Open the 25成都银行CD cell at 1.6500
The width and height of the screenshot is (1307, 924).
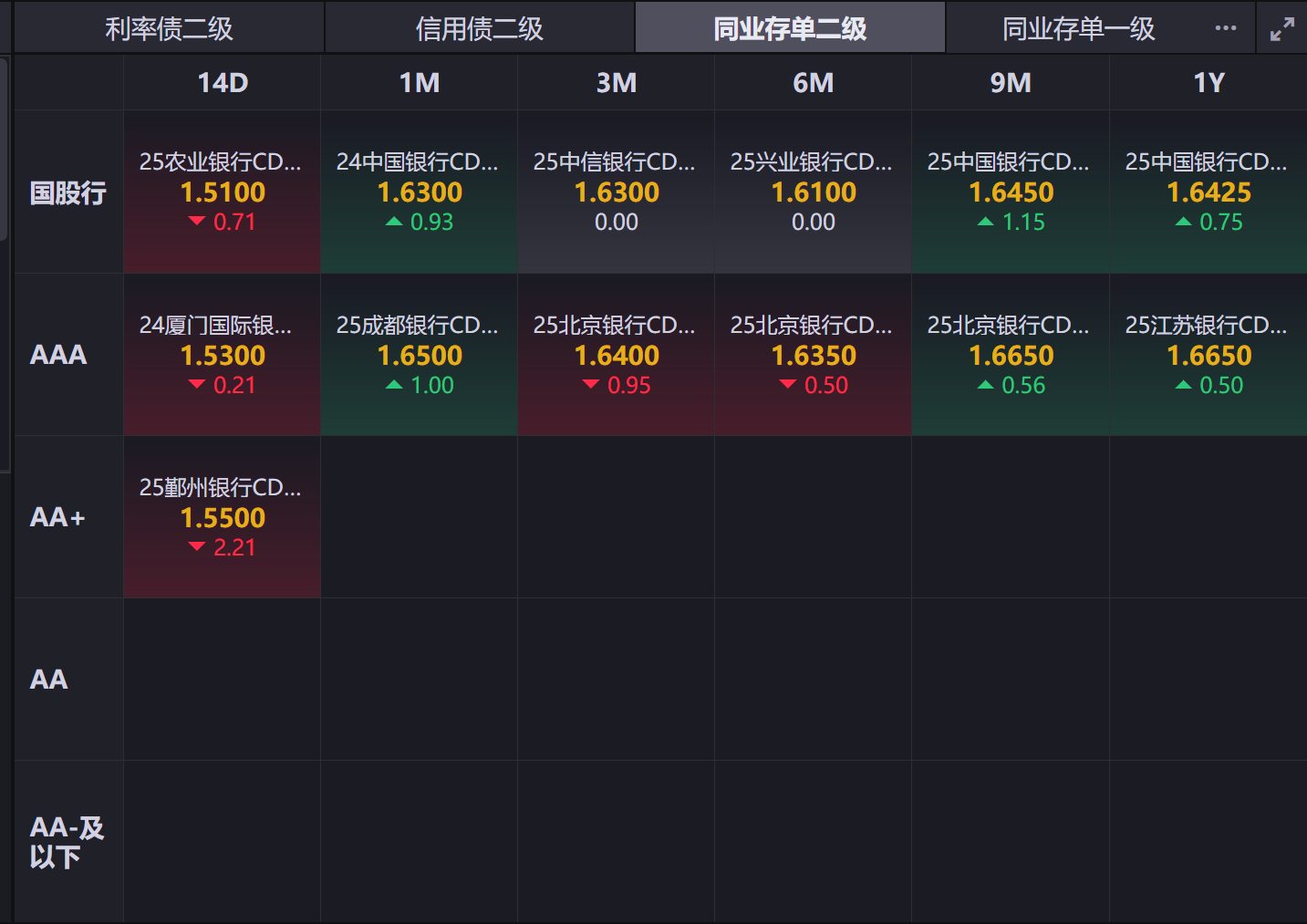[x=420, y=355]
